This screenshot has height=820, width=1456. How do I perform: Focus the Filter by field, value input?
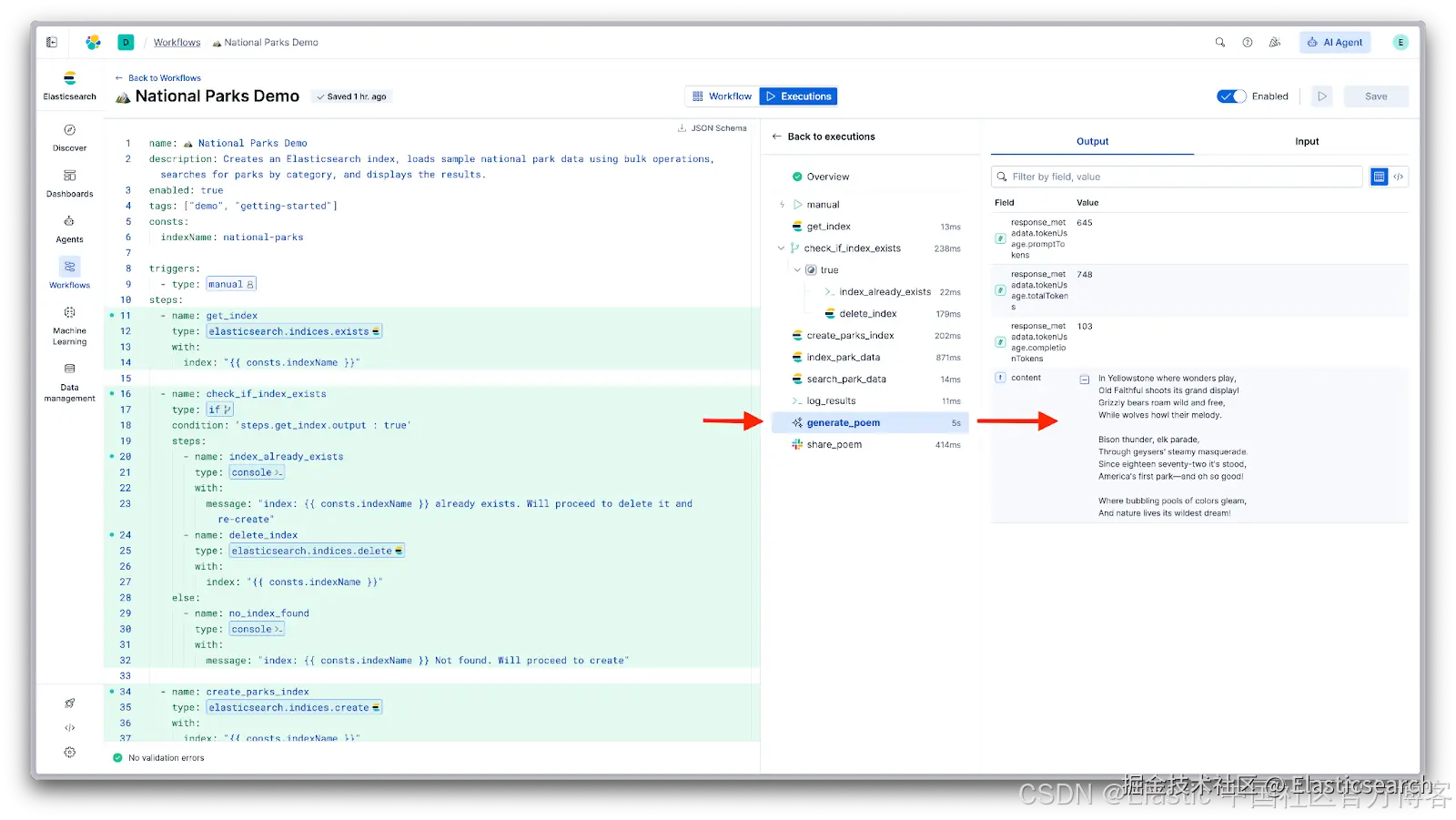(1177, 177)
